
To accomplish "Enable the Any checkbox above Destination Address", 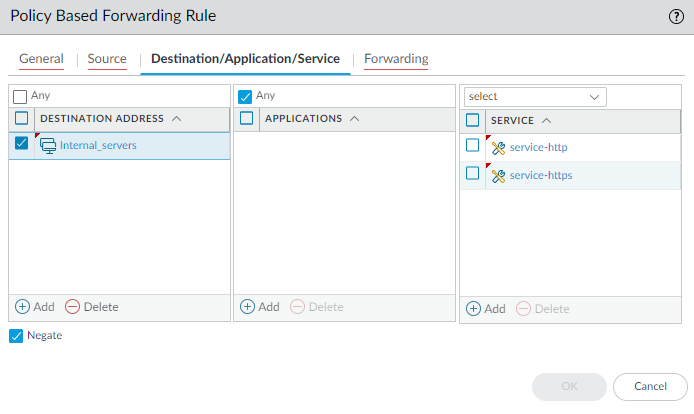I will point(20,97).
